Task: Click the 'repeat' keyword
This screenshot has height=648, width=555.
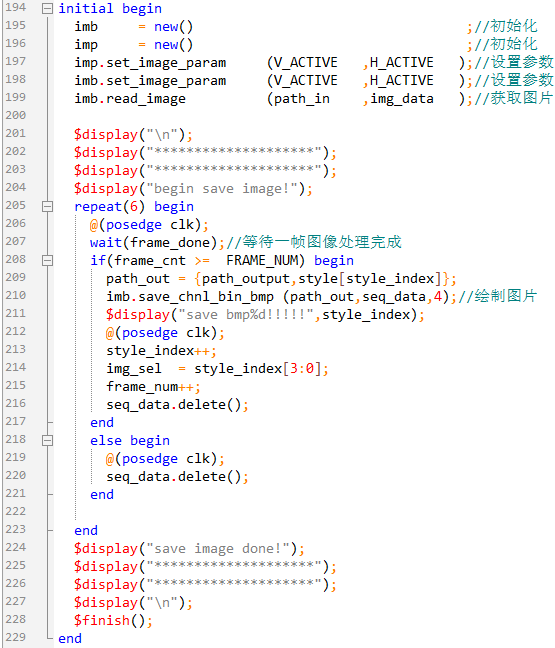Action: click(98, 207)
